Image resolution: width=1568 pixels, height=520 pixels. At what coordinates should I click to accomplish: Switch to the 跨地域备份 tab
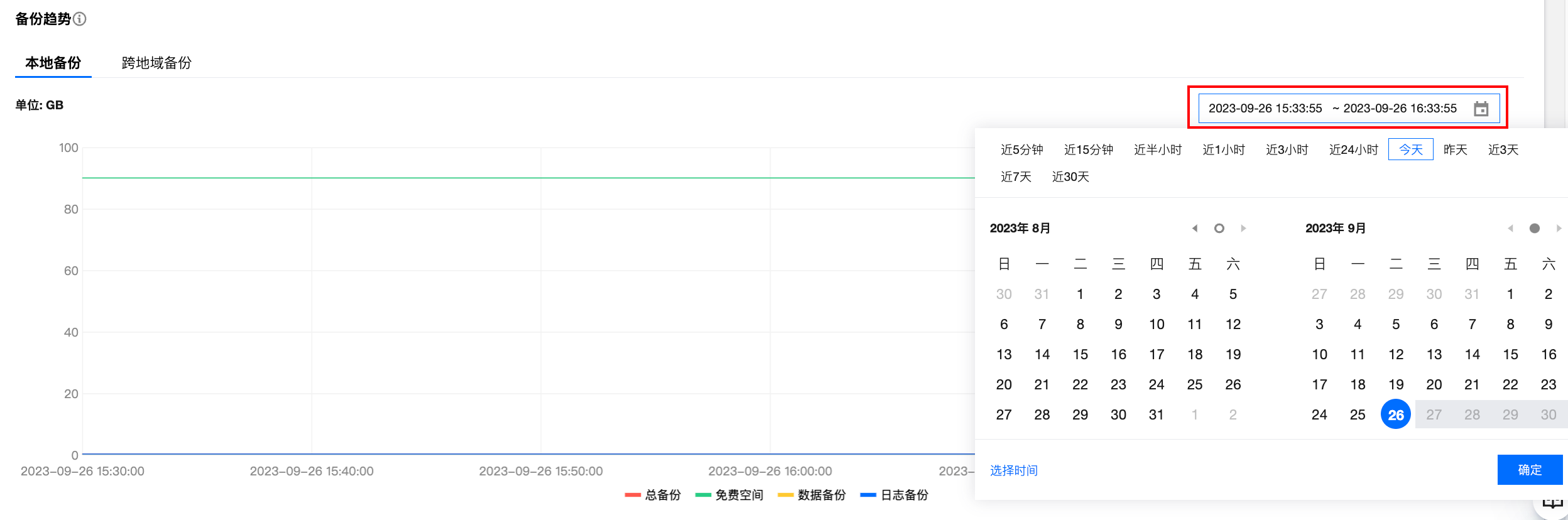156,63
